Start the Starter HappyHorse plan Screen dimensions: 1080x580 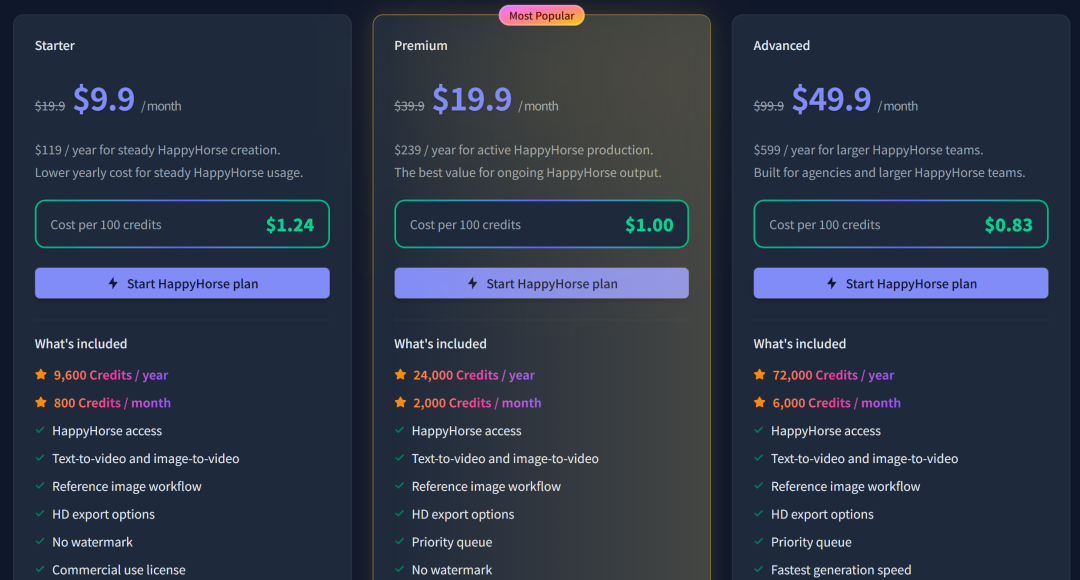[182, 284]
